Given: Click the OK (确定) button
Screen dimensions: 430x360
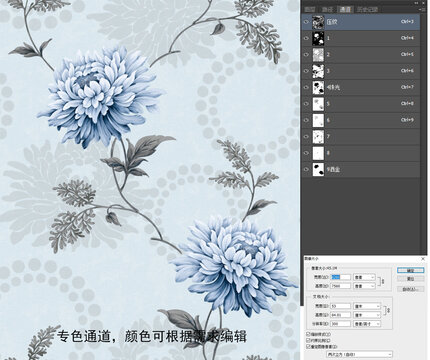Looking at the screenshot, I should 411,270.
